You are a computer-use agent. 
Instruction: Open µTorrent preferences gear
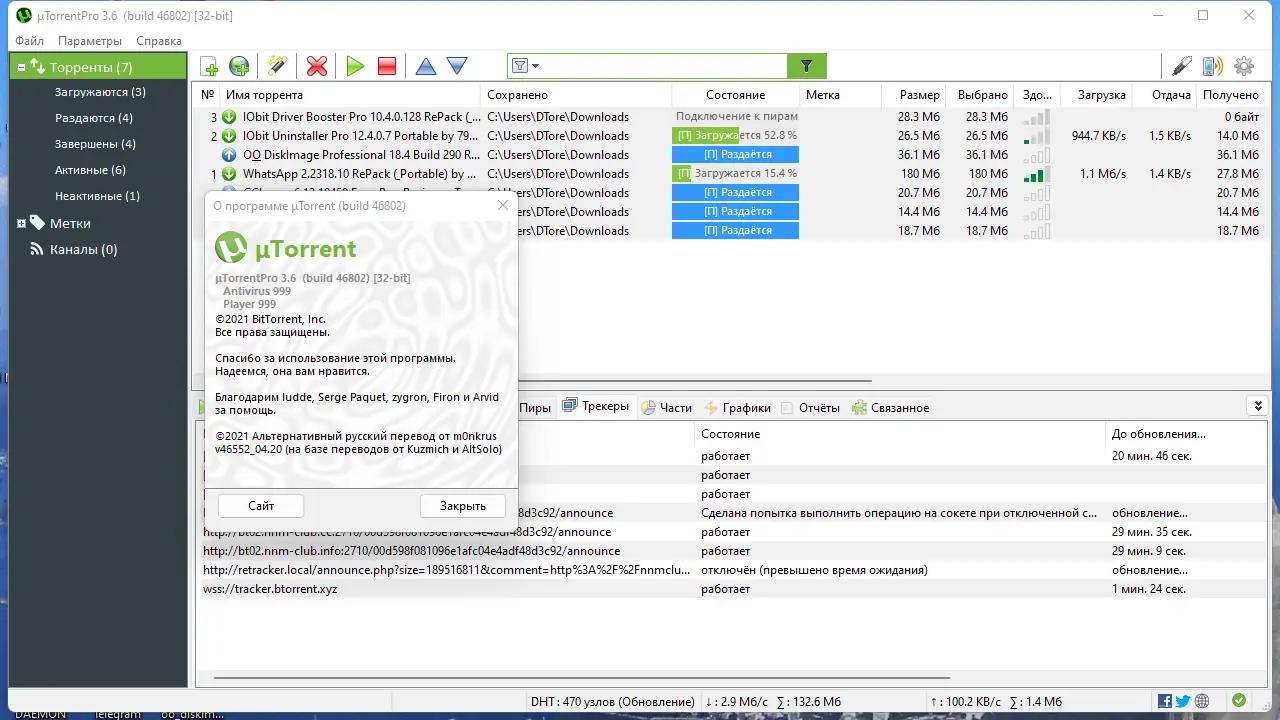point(1243,65)
